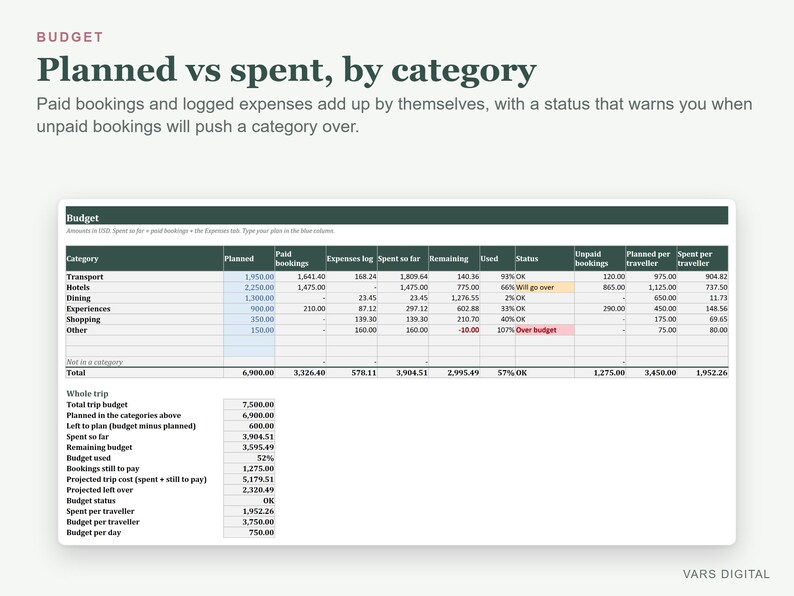Click Dining remaining value 1,276.55

454,298
